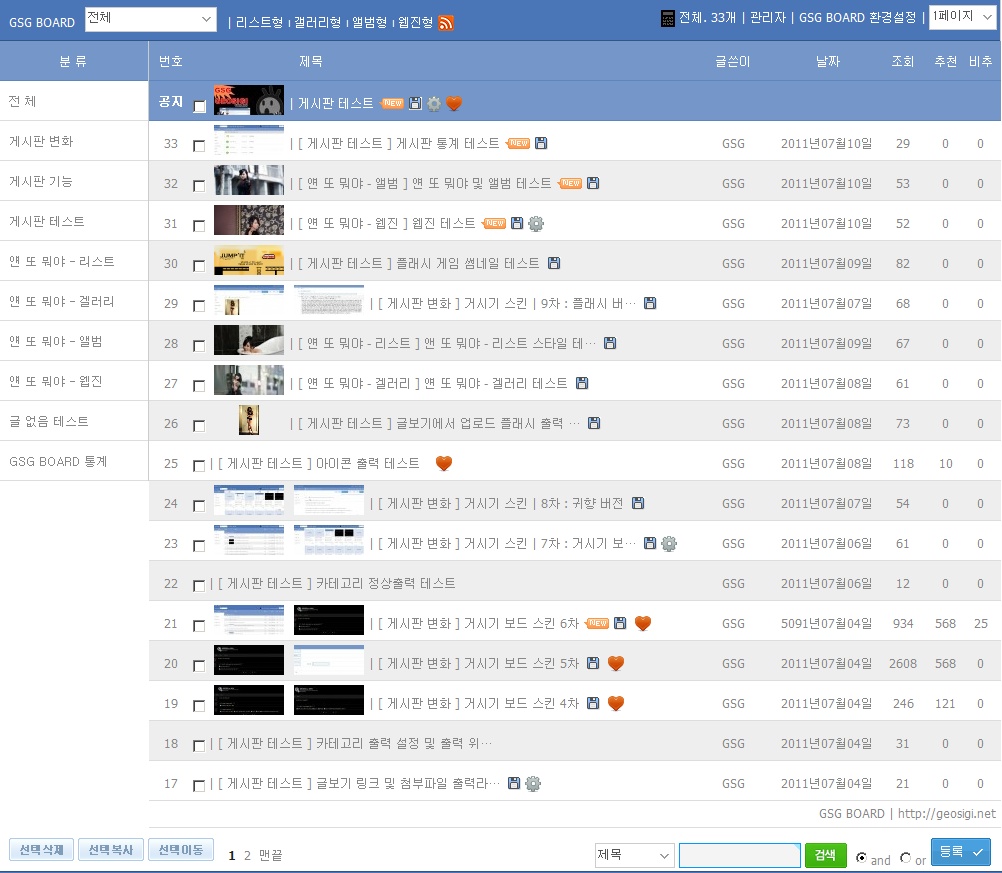This screenshot has width=1002, height=873.
Task: Click the gear icon on post 17
Action: 533,783
